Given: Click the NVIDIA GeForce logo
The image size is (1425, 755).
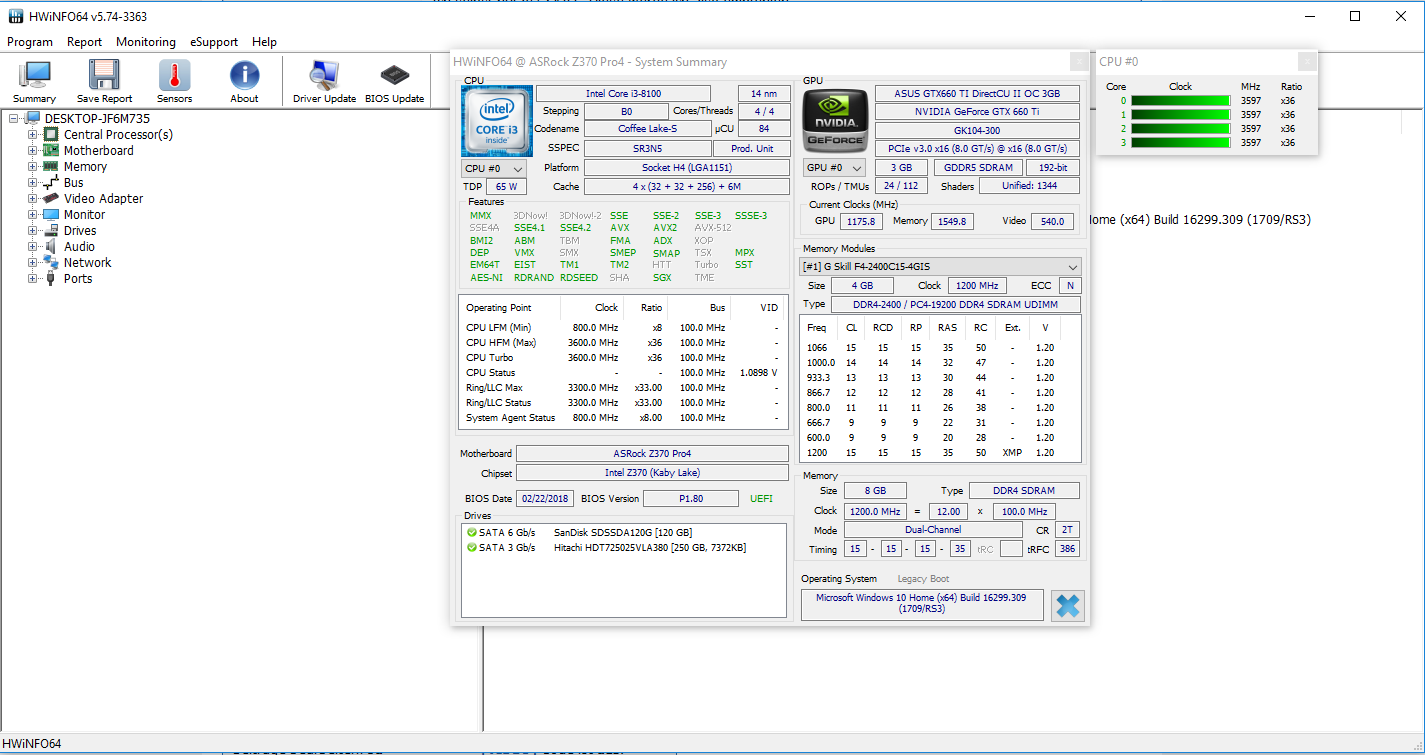Looking at the screenshot, I should click(x=836, y=120).
